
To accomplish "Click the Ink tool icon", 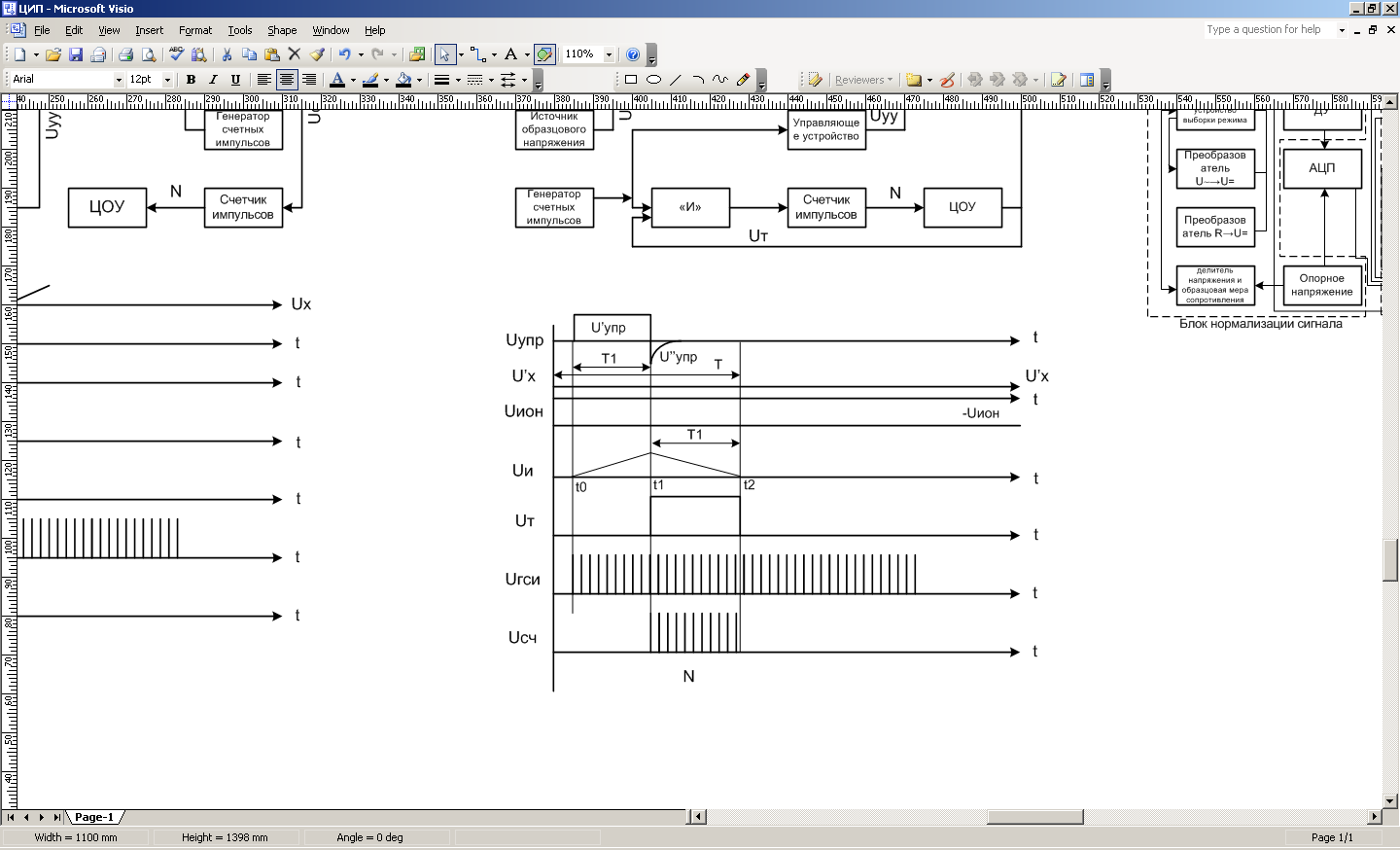I will click(x=947, y=80).
